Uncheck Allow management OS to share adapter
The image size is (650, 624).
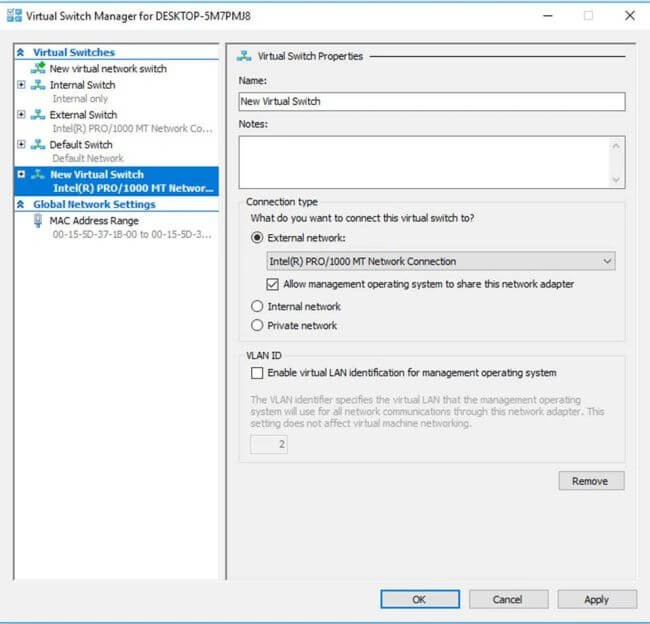click(272, 284)
